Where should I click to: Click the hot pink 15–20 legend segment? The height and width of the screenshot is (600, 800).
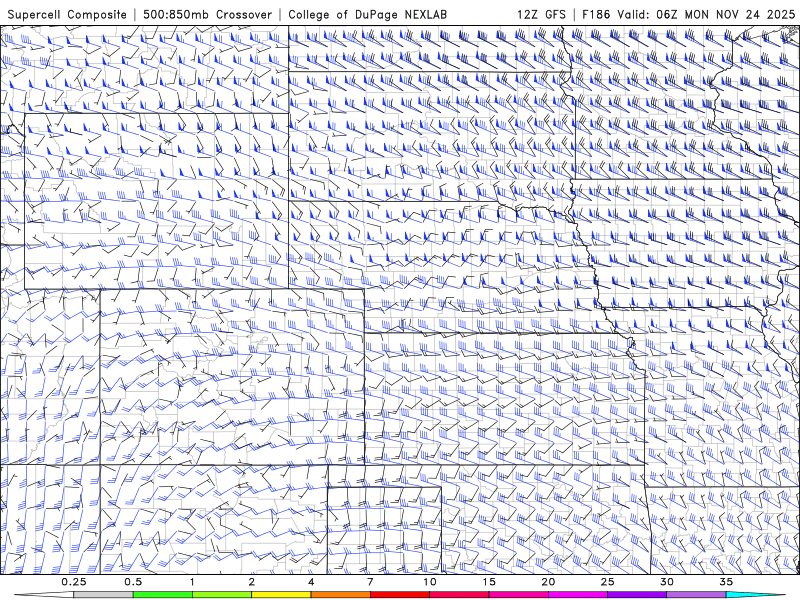[518, 595]
